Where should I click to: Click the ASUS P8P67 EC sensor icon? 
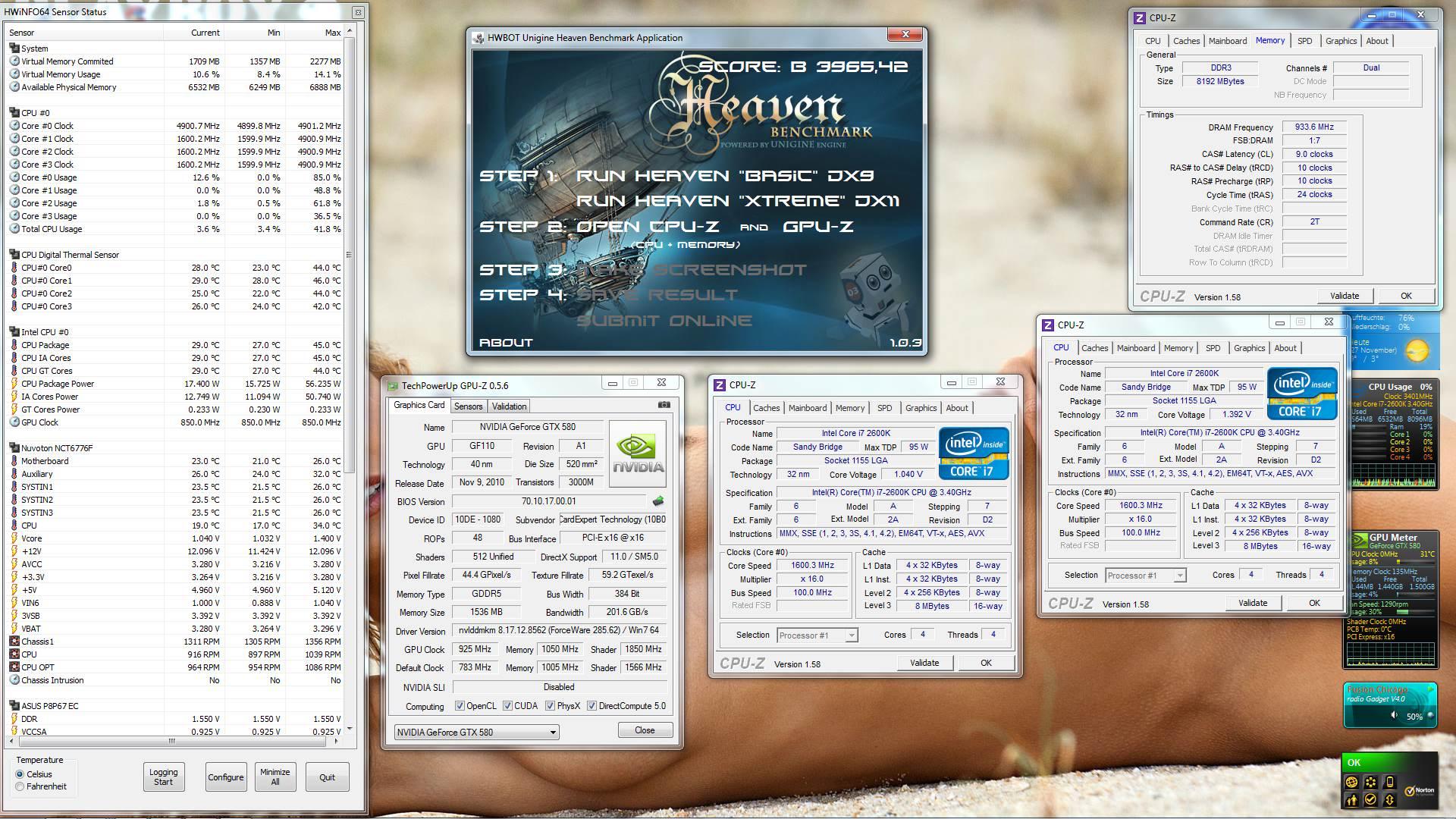tap(14, 706)
